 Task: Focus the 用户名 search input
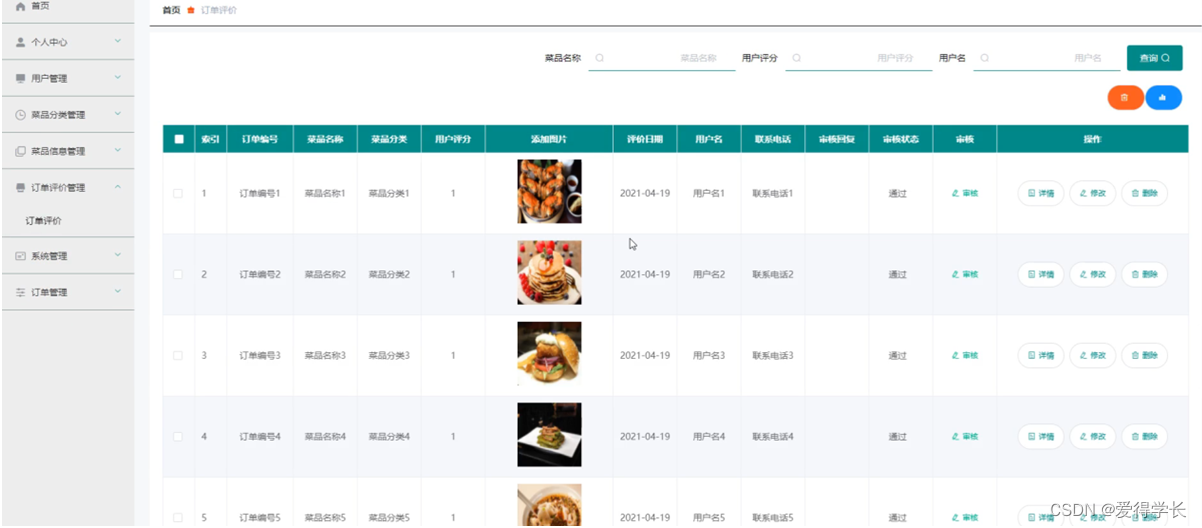coord(1045,58)
